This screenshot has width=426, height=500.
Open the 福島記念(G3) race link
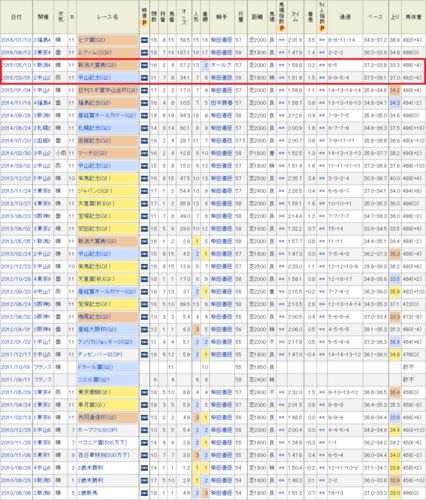click(x=94, y=103)
